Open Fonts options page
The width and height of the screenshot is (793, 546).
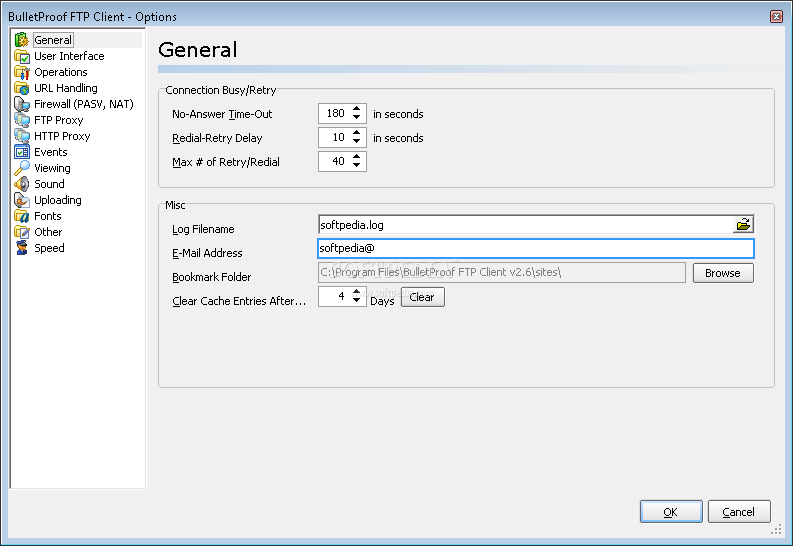48,216
